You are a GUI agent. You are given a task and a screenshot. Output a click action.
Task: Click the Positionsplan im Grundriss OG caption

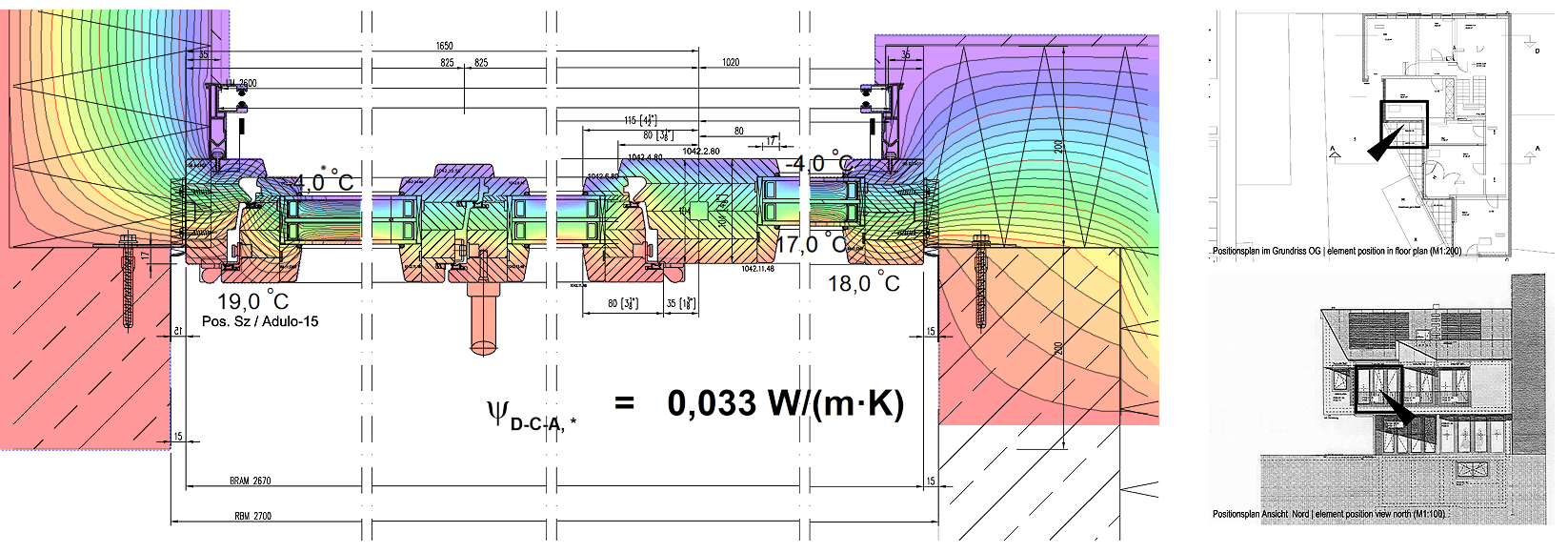click(1337, 252)
